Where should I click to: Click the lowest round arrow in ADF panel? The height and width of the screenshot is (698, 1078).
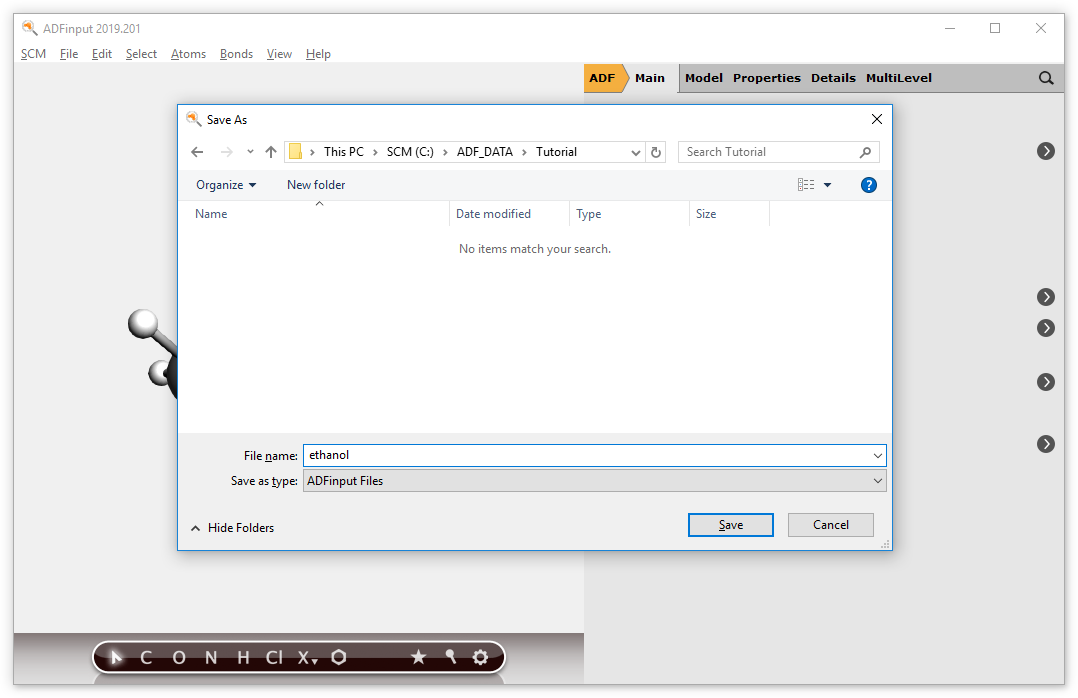1046,444
